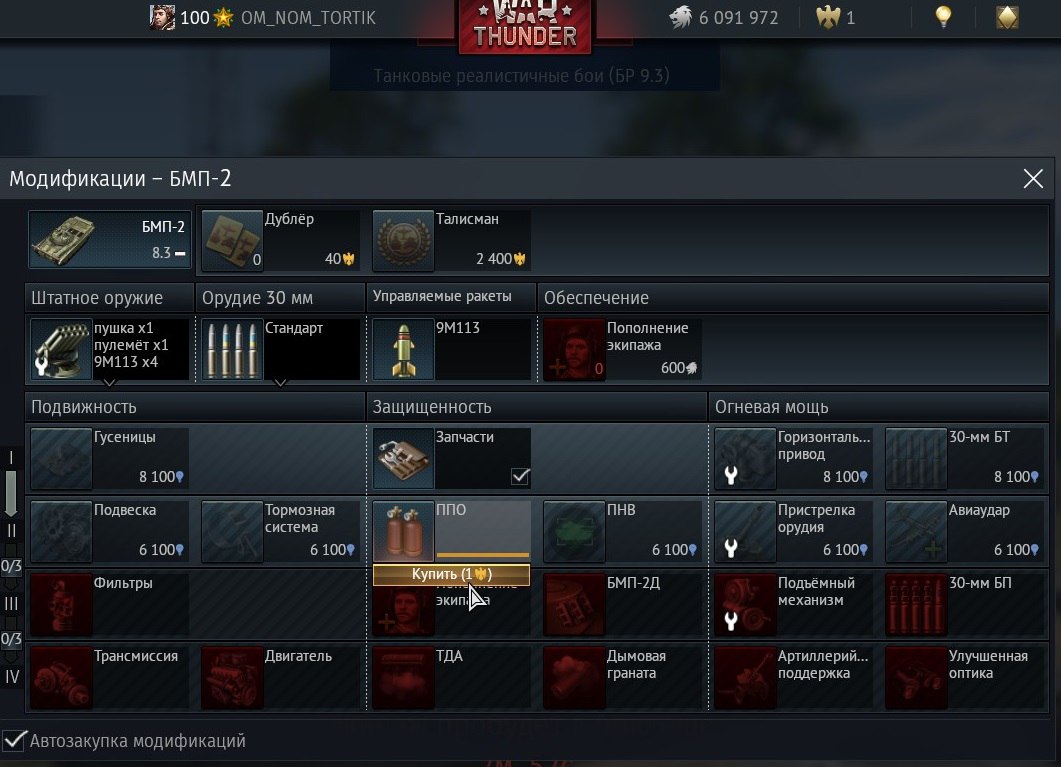
Task: Click the Пополнение экипажа 600 crew replenishment item
Action: pos(622,349)
